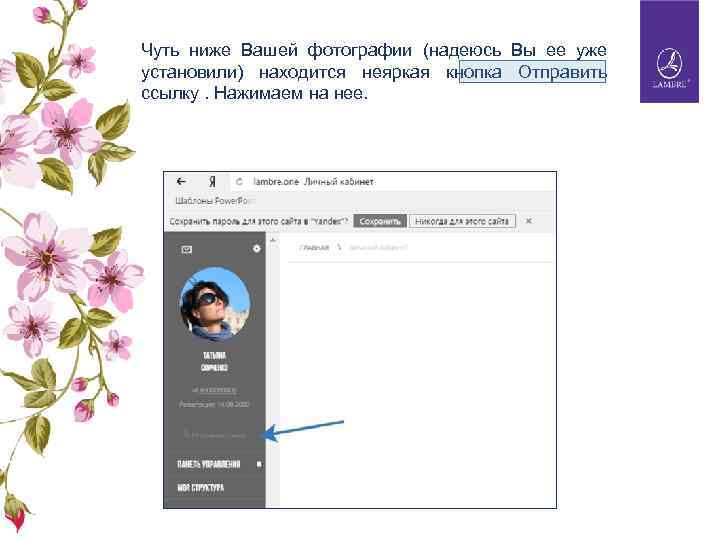This screenshot has width=720, height=540.
Task: Click 'Никогда для этого сайта' button
Action: click(x=462, y=221)
